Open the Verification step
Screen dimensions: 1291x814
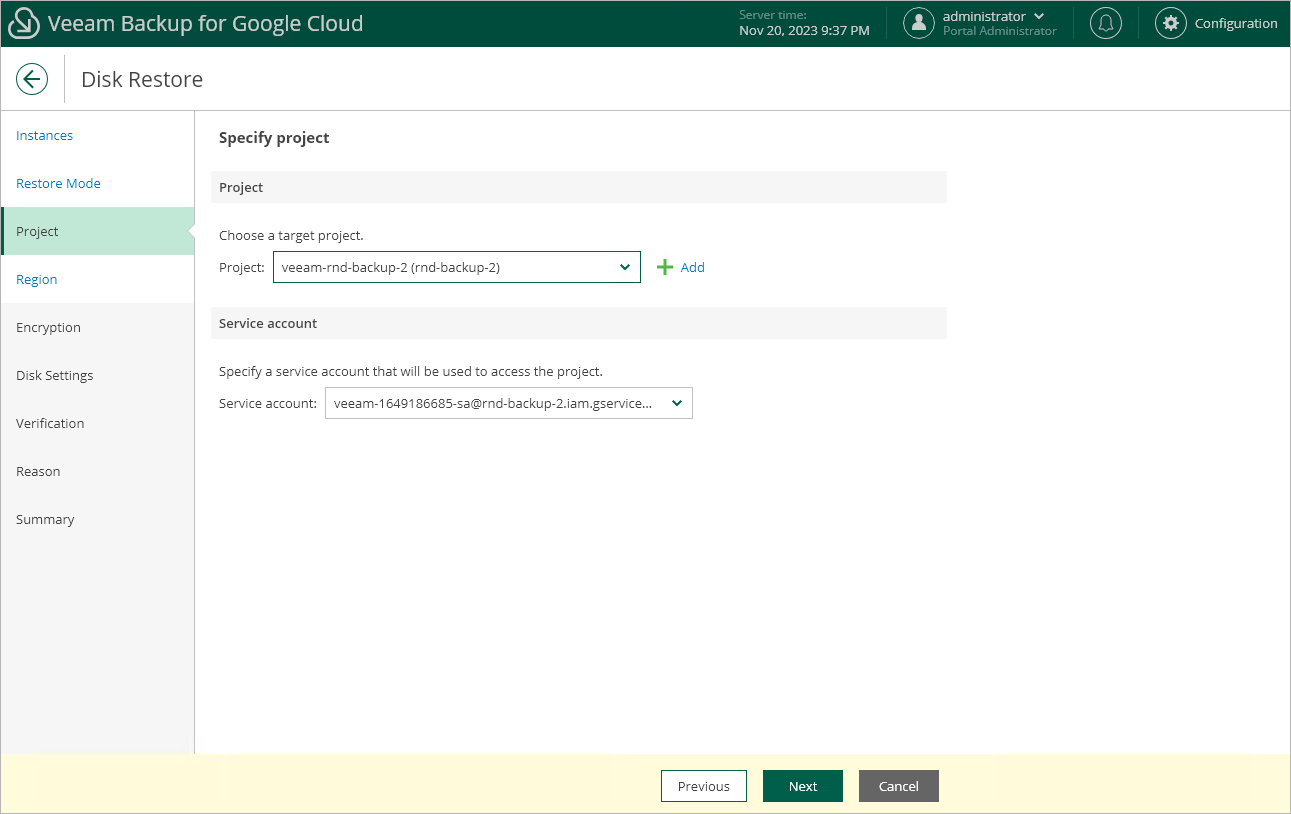click(x=97, y=423)
